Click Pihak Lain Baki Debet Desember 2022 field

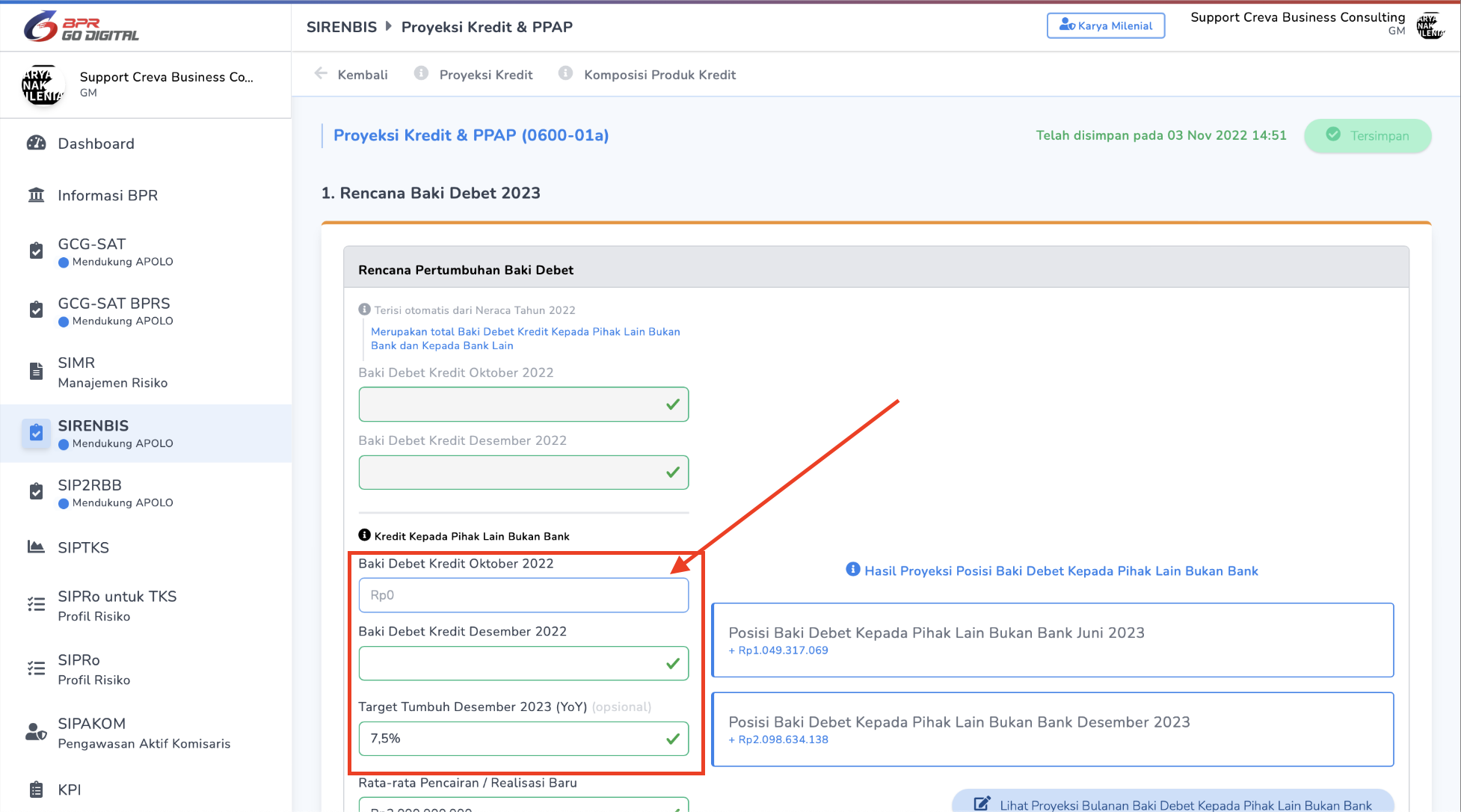pos(523,663)
